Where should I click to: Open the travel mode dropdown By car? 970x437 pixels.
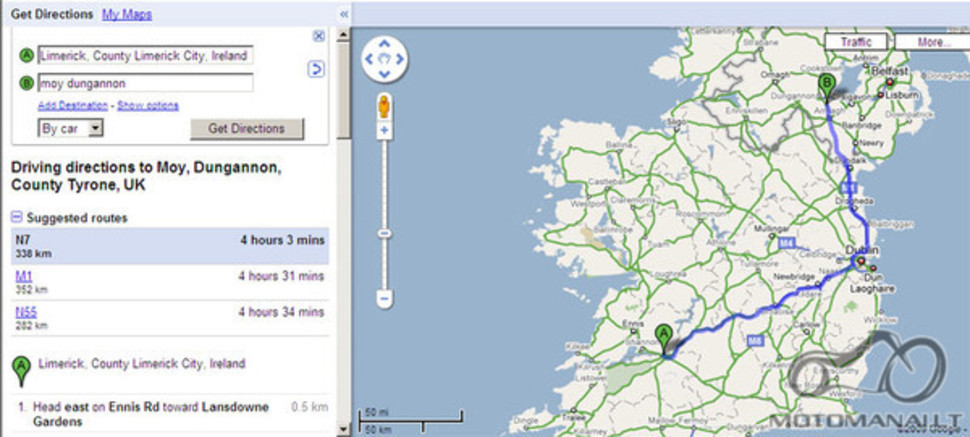click(x=71, y=129)
